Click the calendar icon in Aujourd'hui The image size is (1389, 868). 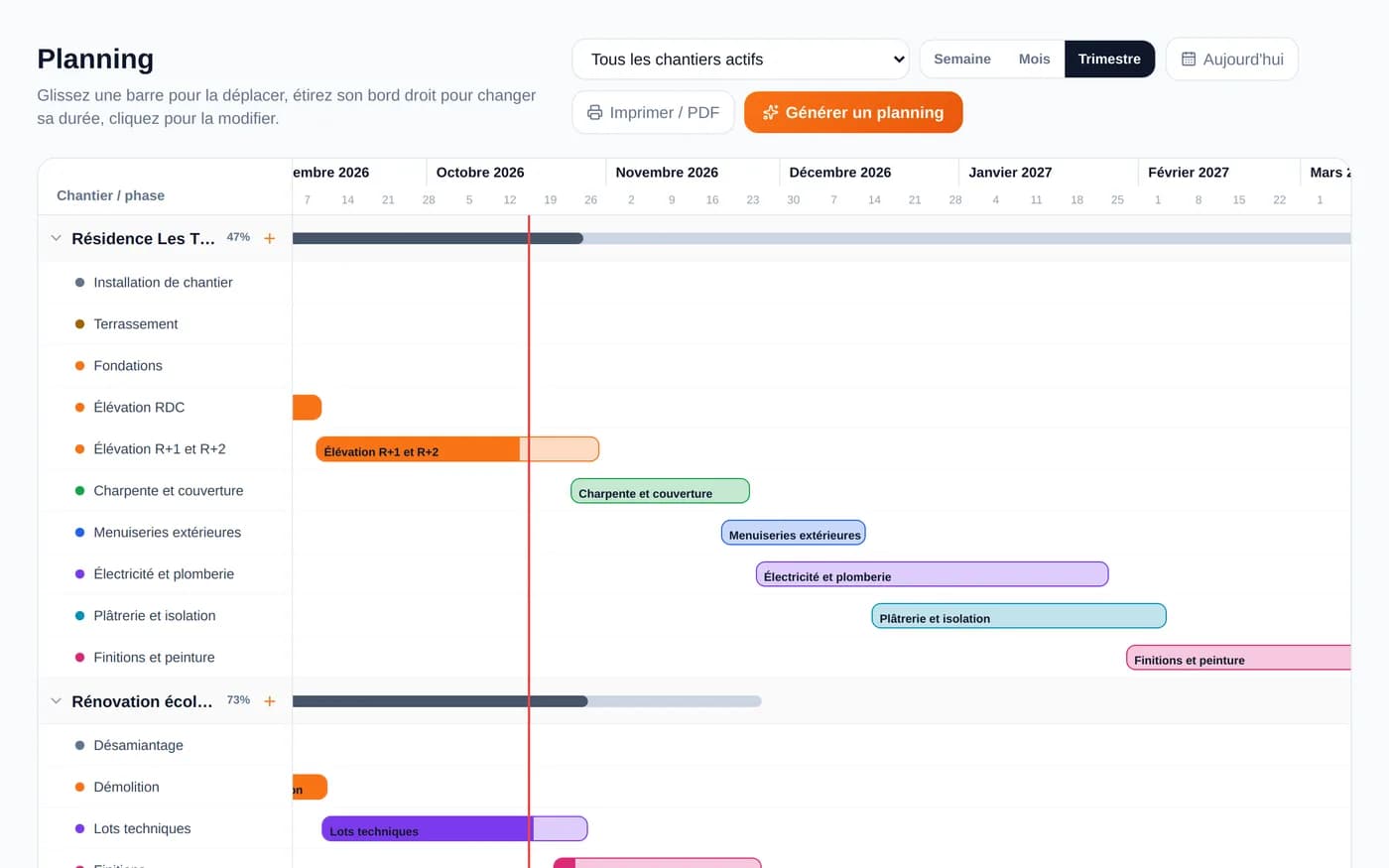click(x=1189, y=59)
